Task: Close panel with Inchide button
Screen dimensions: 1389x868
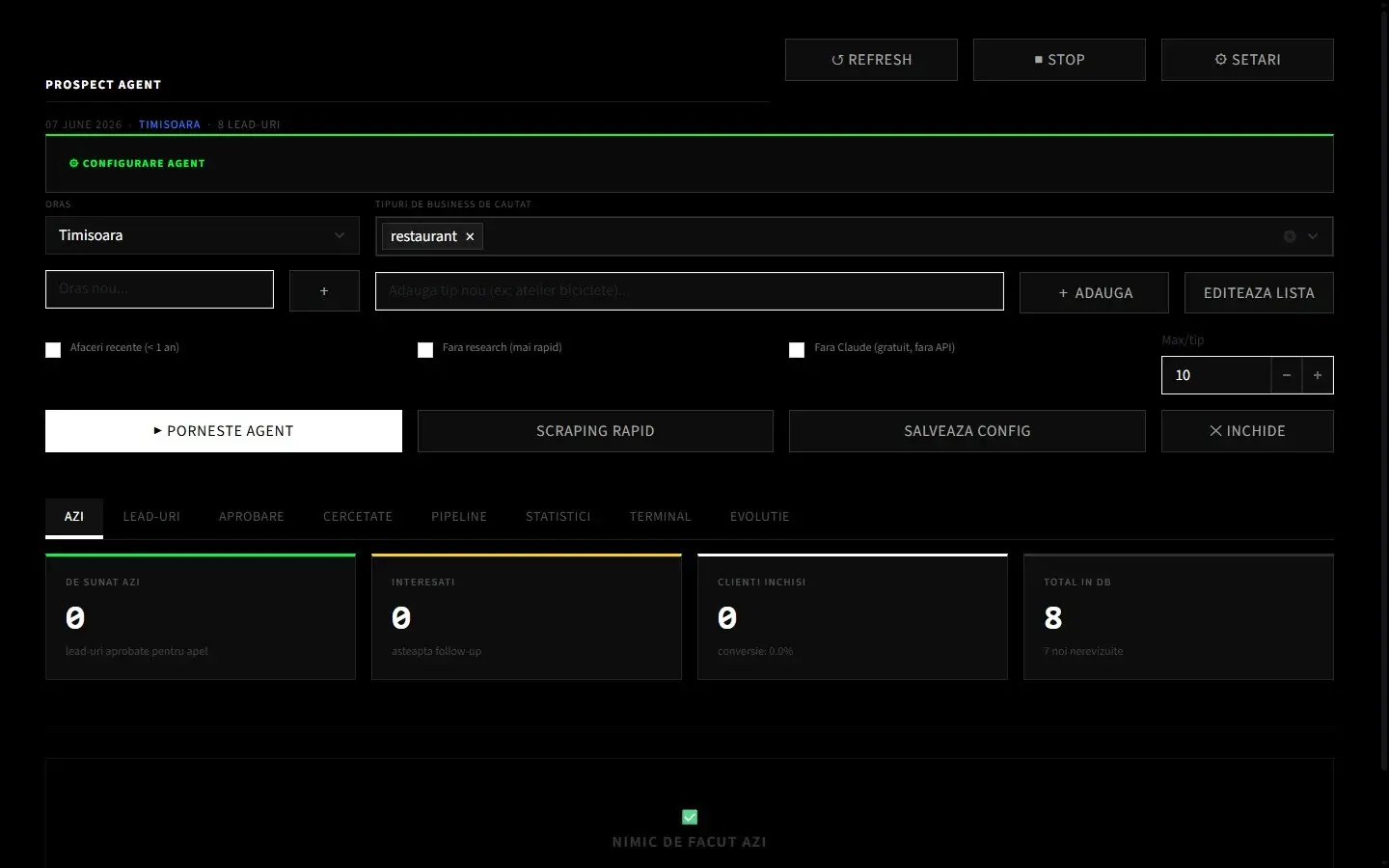Action: (x=1247, y=431)
